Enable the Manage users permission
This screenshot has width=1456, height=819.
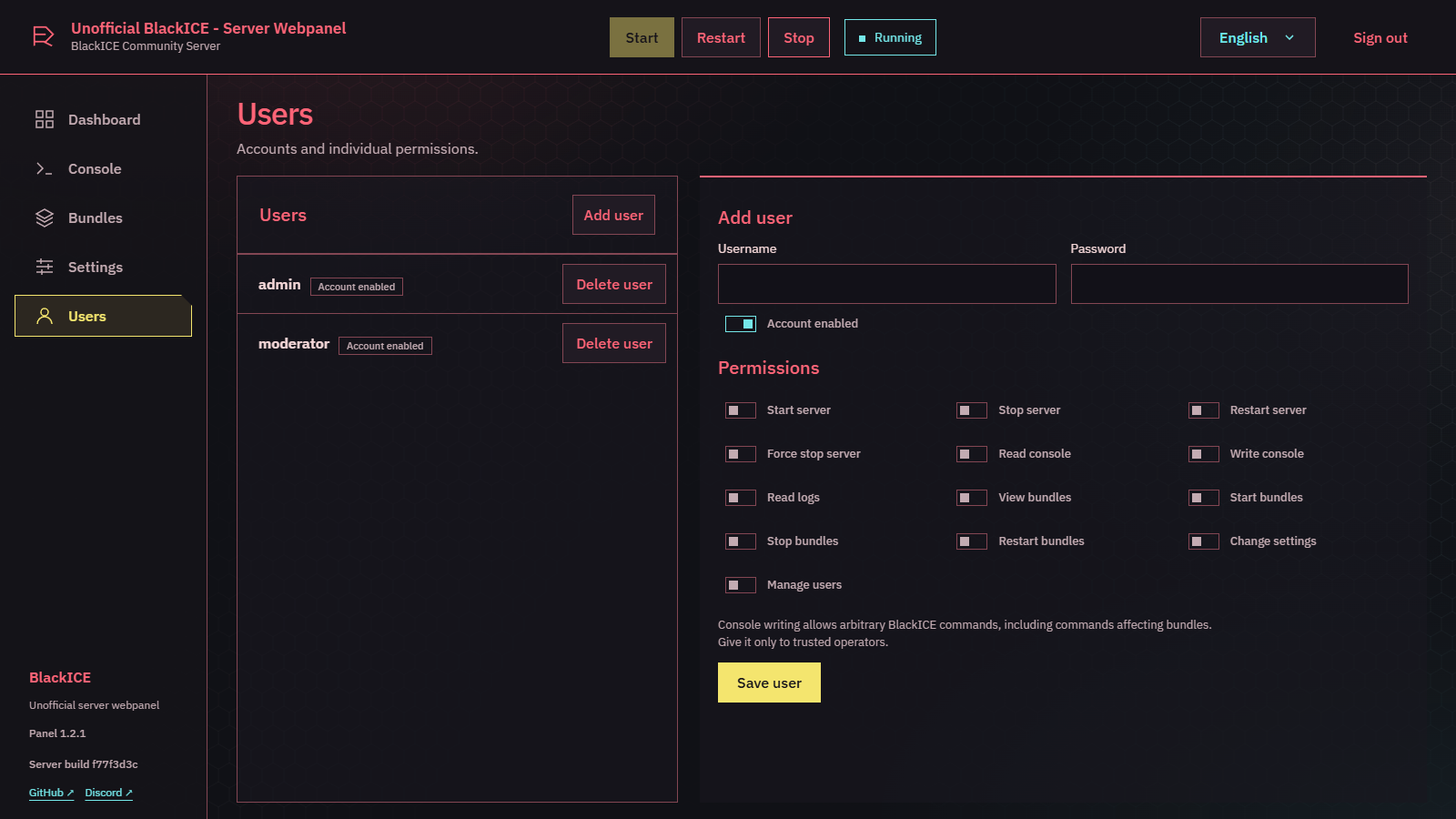[x=741, y=585]
